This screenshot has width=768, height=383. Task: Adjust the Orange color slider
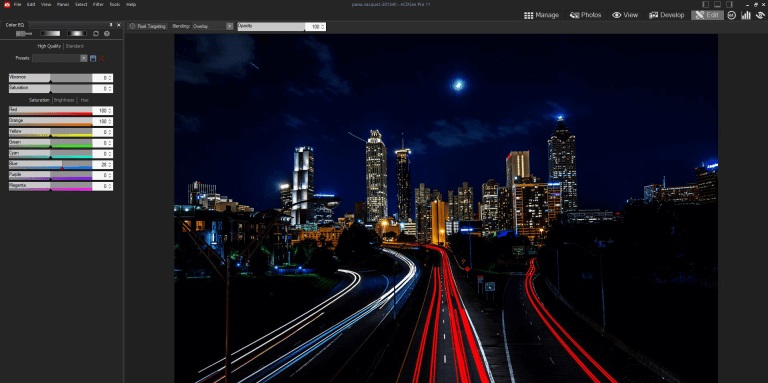[50, 121]
